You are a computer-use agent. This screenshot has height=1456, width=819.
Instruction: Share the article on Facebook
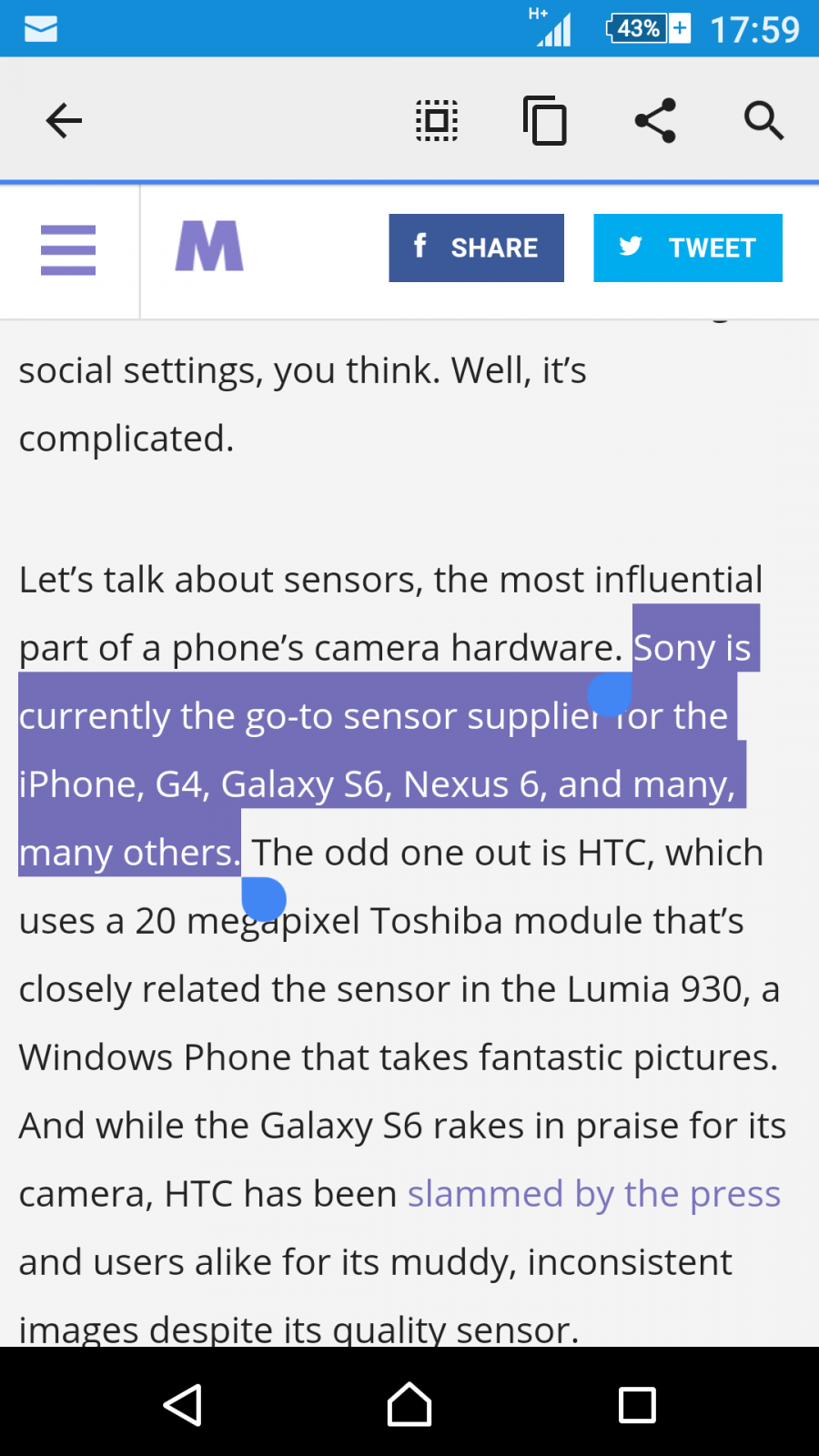pyautogui.click(x=476, y=248)
